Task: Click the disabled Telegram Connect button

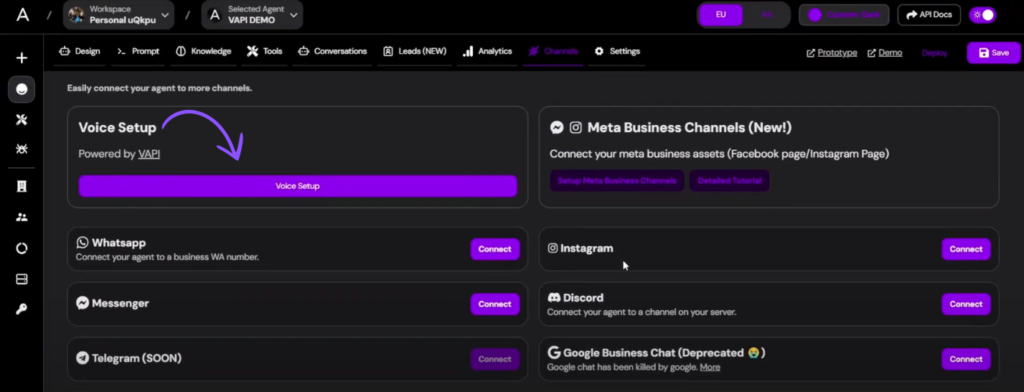Action: tap(495, 359)
